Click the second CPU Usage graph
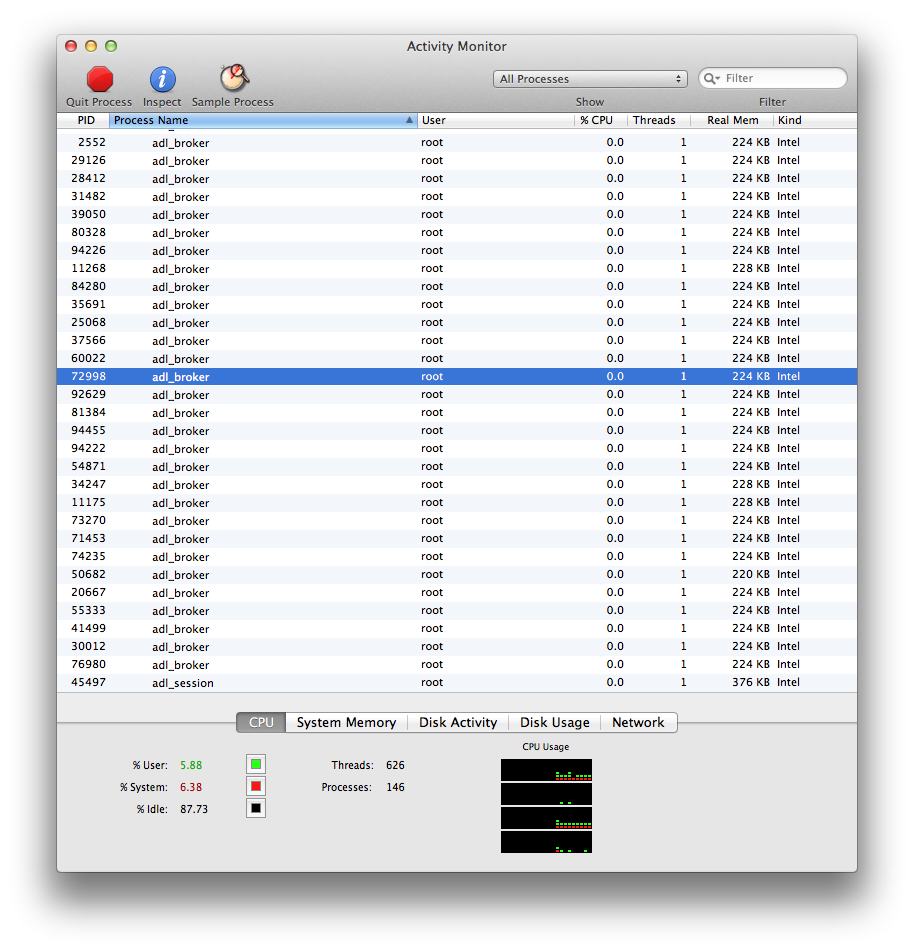 (546, 794)
